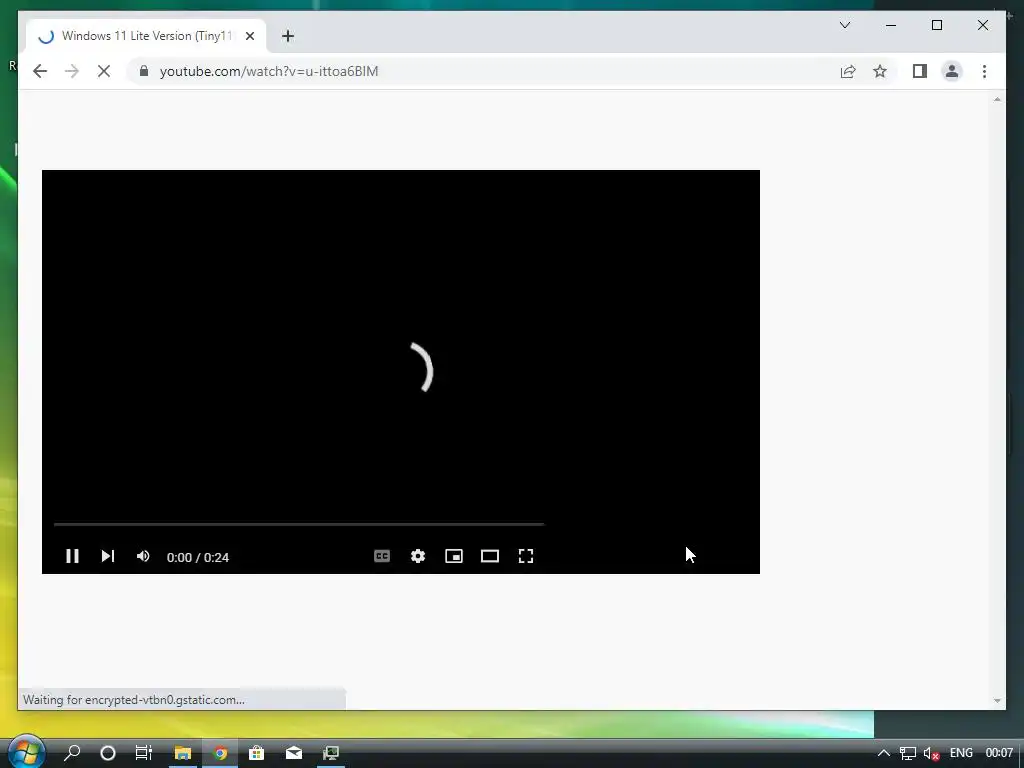Open the video settings gear
The width and height of the screenshot is (1024, 768).
pos(418,556)
